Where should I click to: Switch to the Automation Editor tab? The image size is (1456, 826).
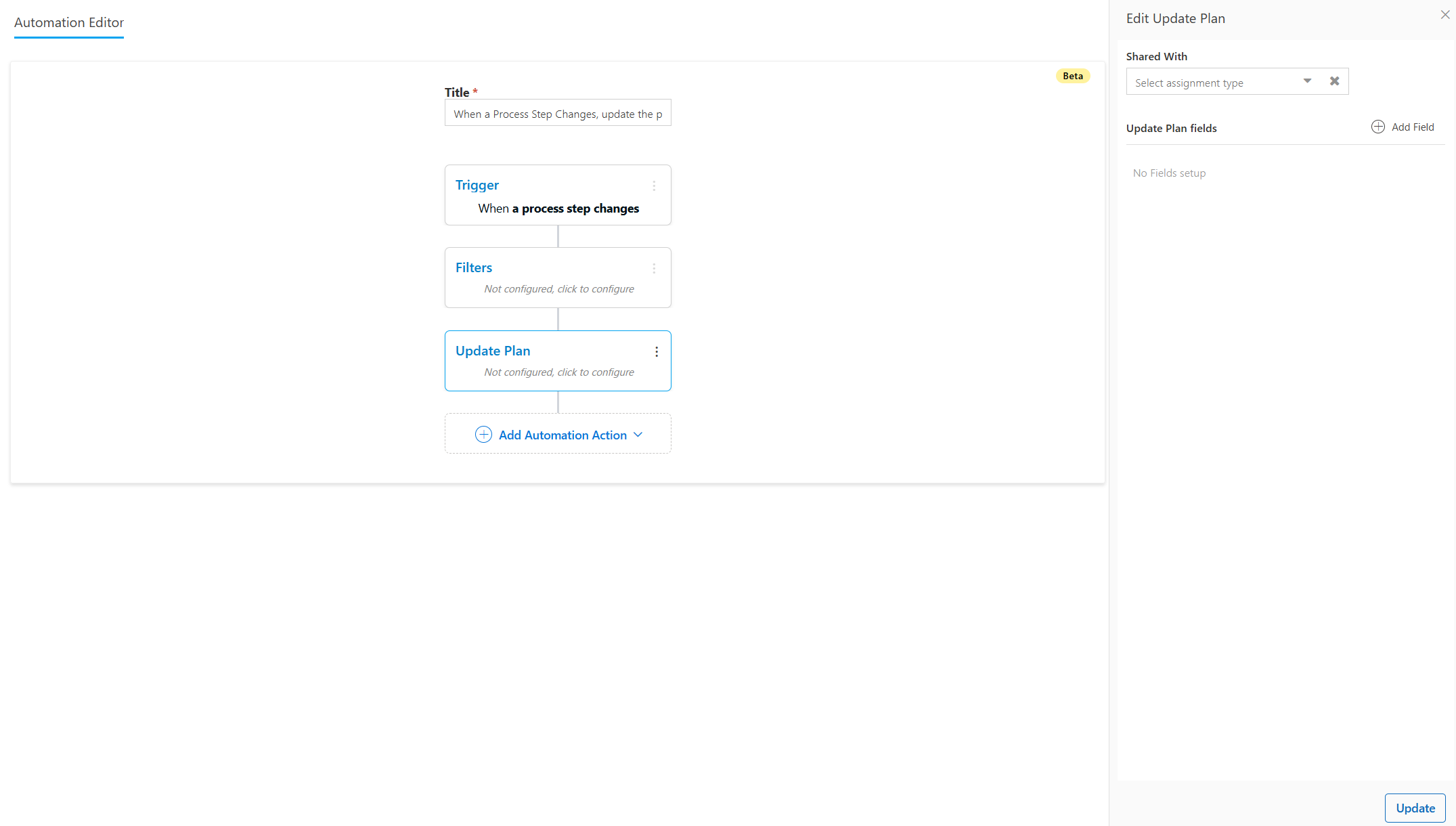(x=69, y=22)
